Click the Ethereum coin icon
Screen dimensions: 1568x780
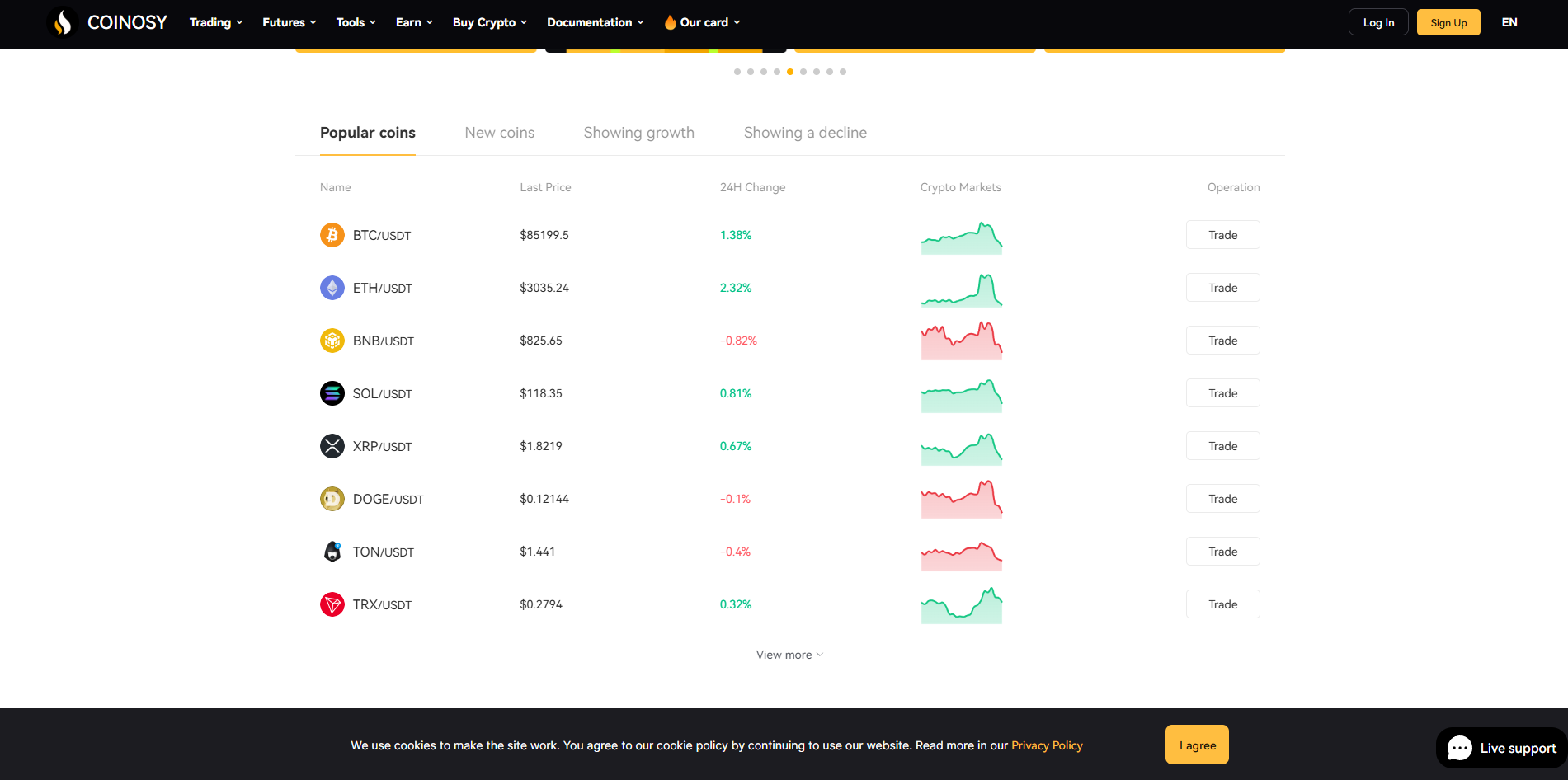332,288
